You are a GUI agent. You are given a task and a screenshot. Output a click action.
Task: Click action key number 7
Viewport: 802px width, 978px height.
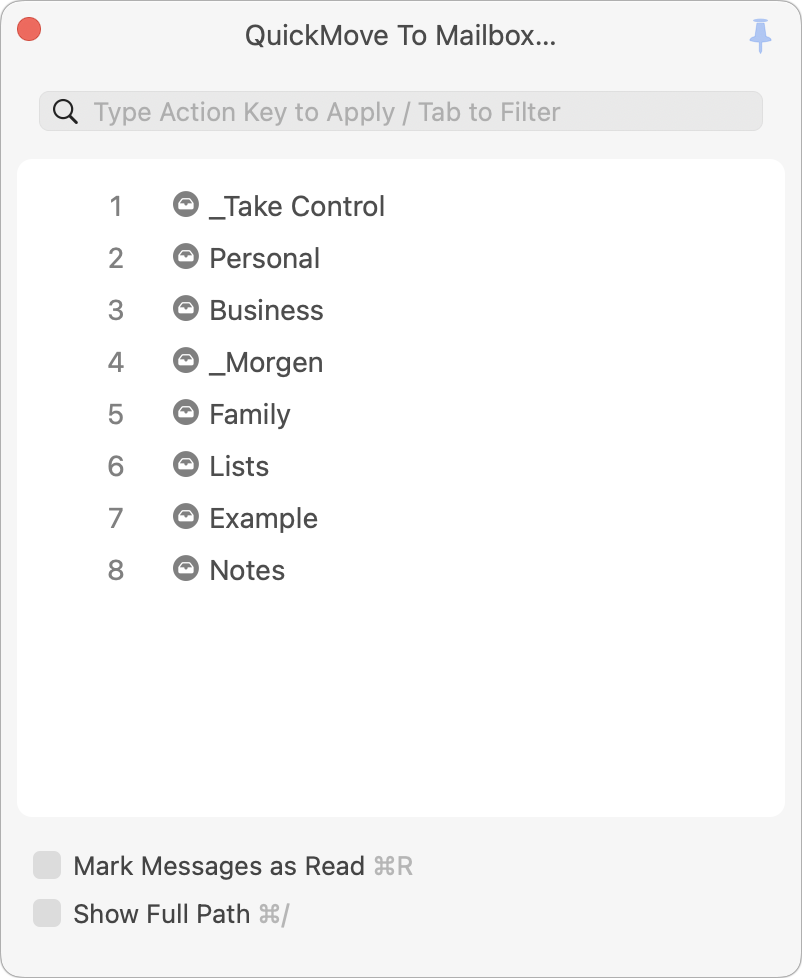(116, 519)
